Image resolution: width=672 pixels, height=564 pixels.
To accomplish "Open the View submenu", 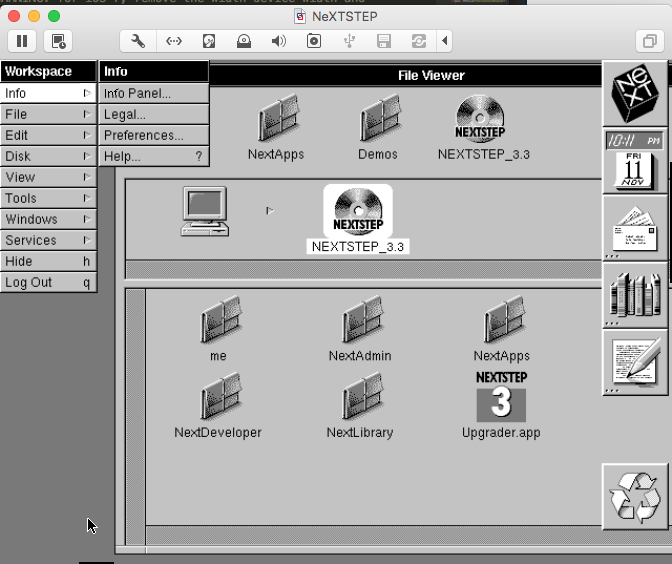I will (48, 177).
